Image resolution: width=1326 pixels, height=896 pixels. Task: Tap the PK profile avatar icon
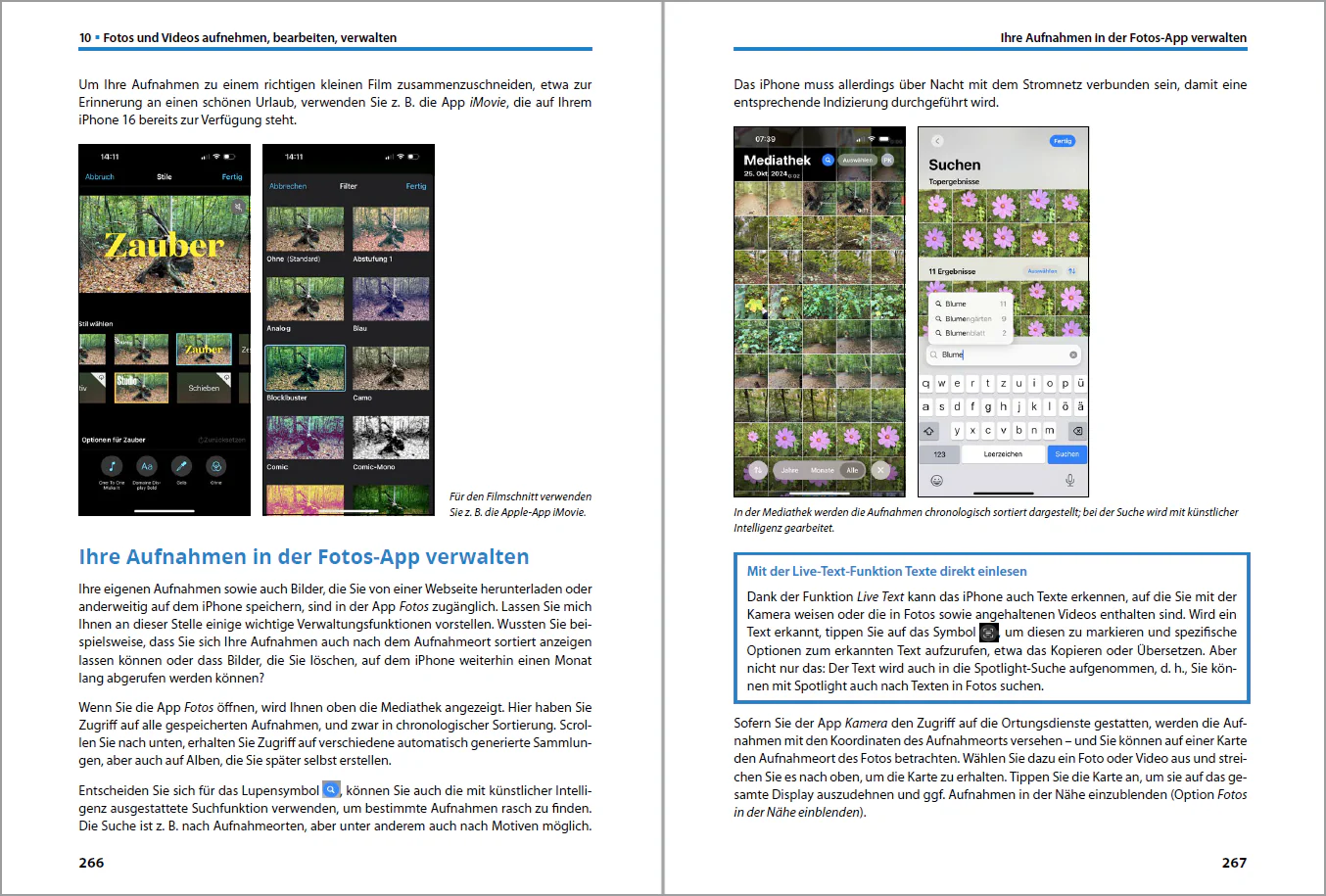pyautogui.click(x=887, y=160)
